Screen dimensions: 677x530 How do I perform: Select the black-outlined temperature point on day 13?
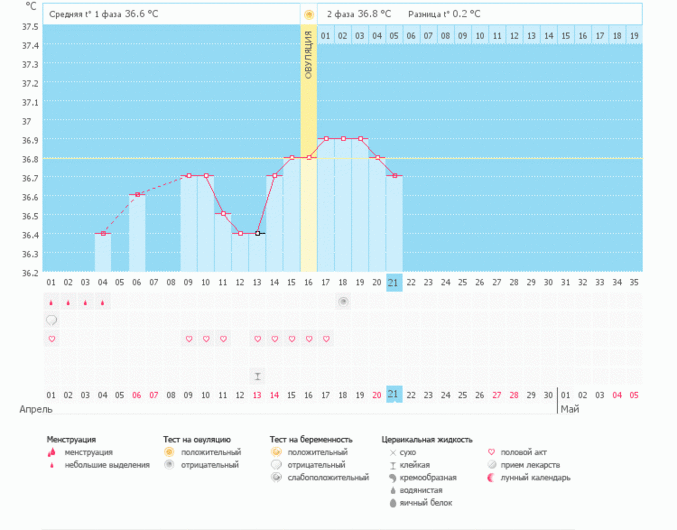pos(257,233)
